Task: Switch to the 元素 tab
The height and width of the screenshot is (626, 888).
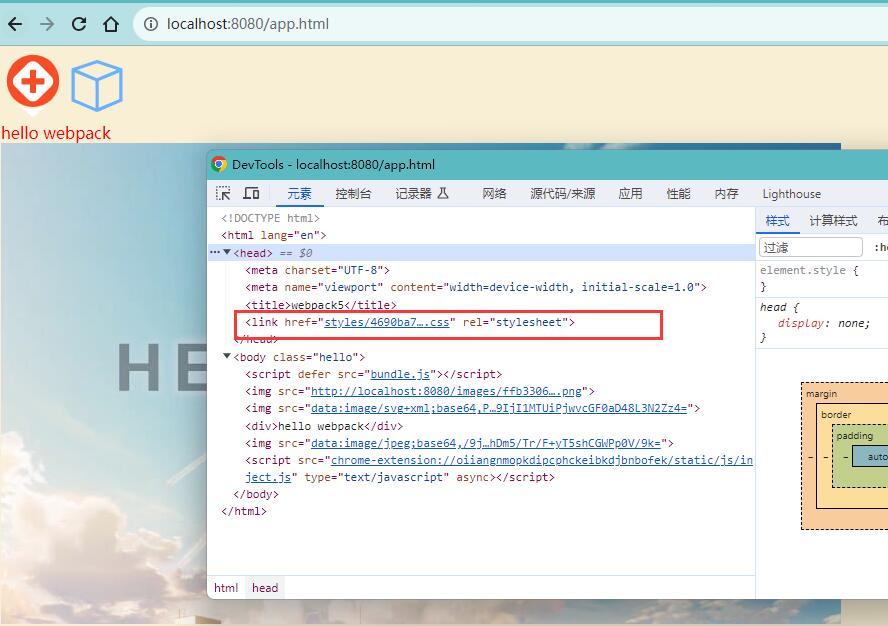Action: 299,194
